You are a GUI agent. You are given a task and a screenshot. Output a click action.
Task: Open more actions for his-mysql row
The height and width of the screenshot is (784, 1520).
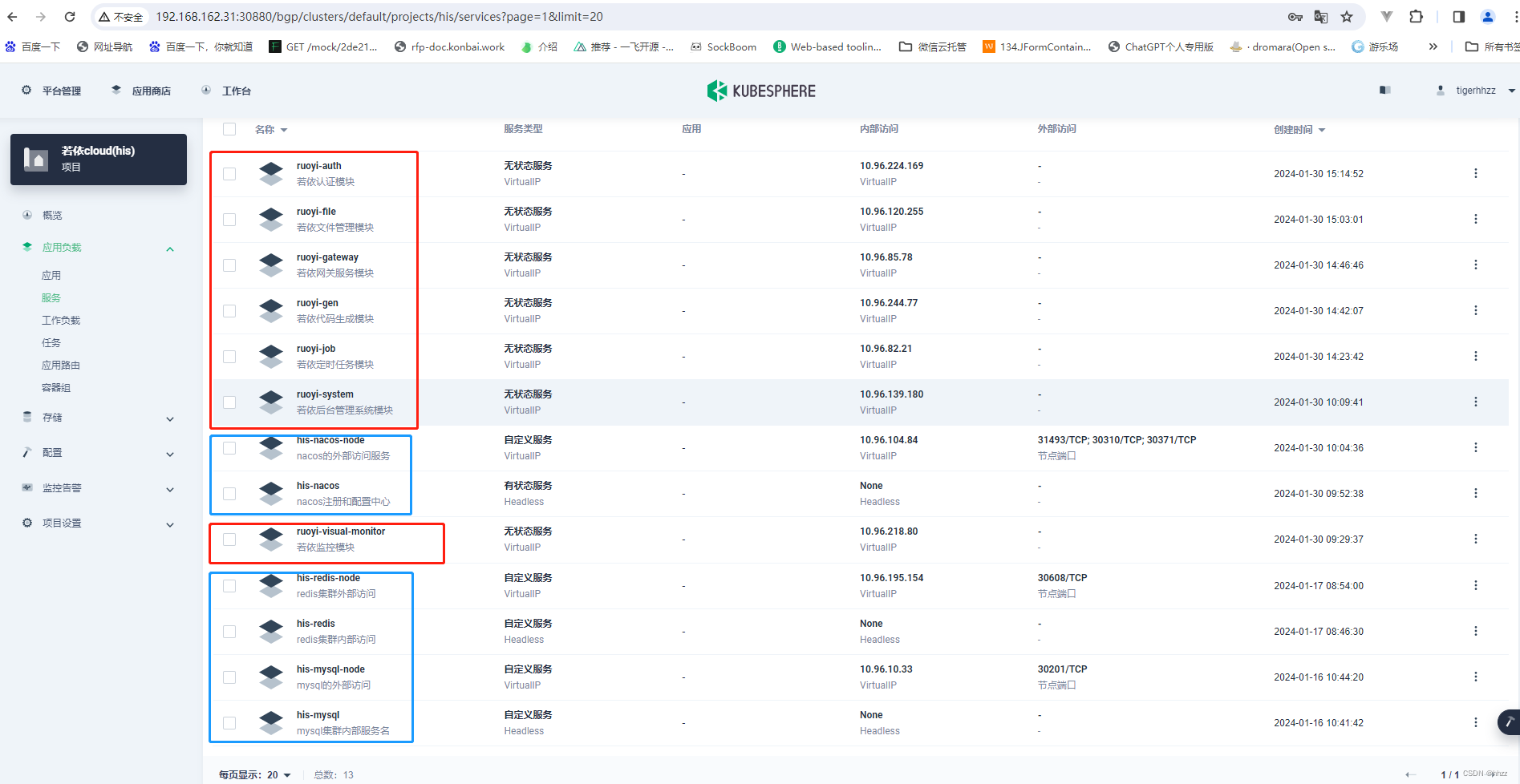(x=1476, y=722)
